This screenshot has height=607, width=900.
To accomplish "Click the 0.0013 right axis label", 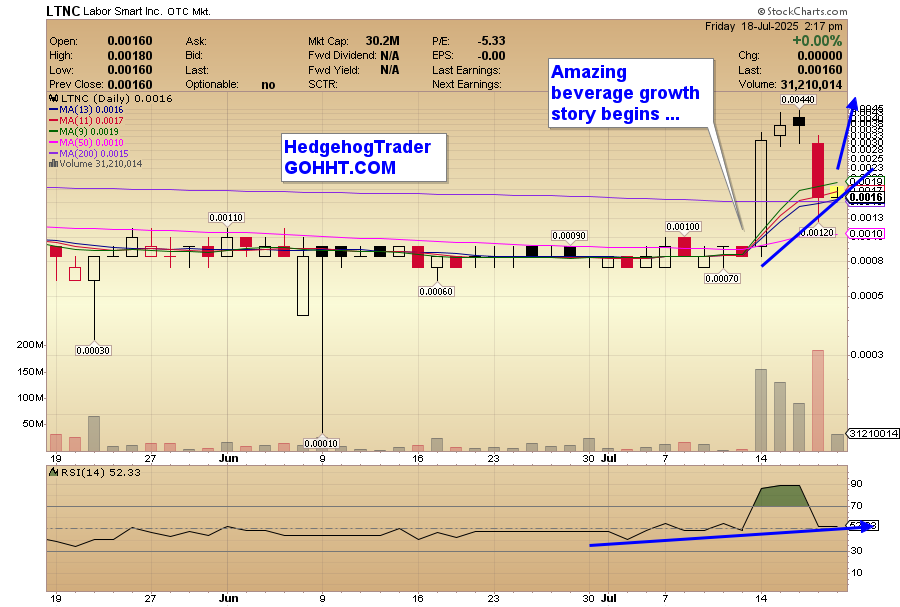I will 867,217.
